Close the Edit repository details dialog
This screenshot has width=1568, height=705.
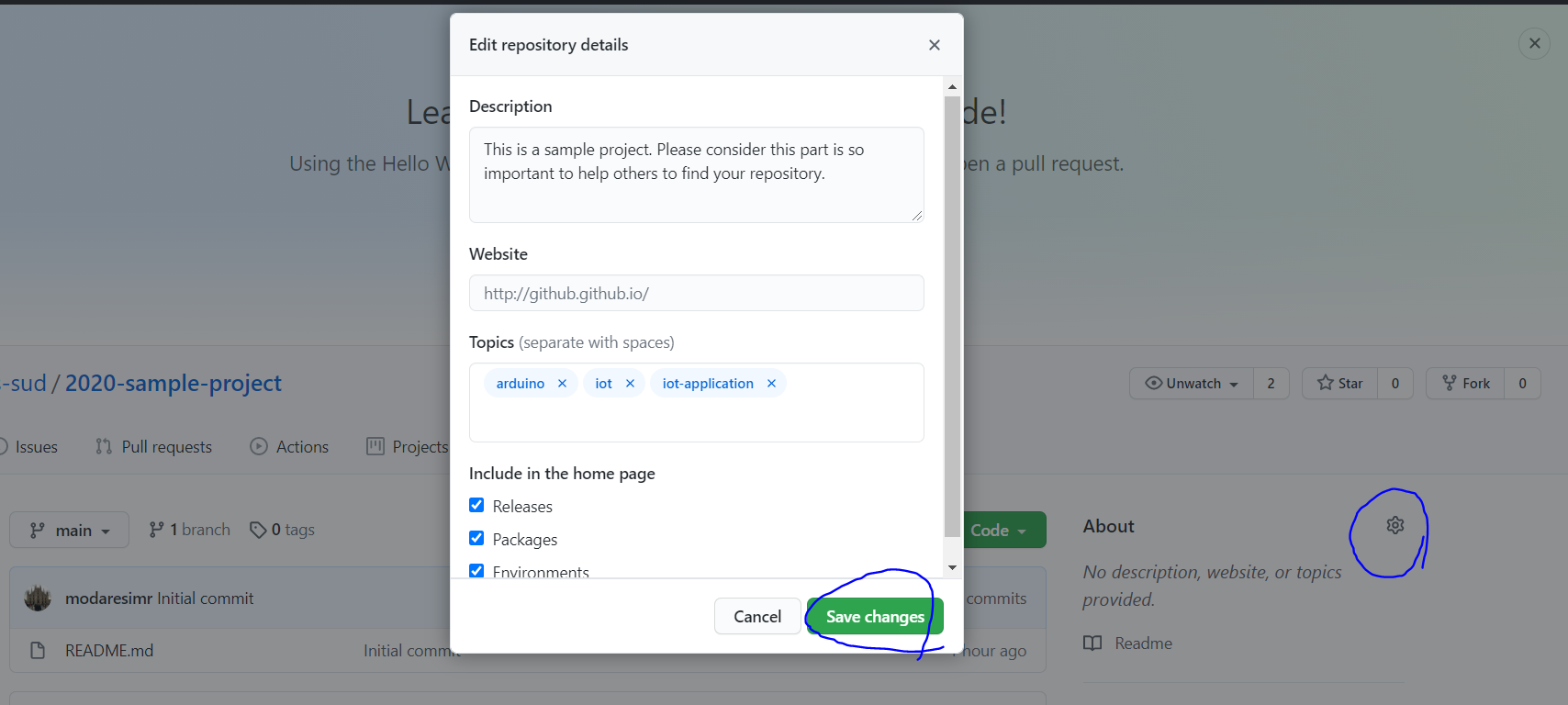click(x=934, y=45)
